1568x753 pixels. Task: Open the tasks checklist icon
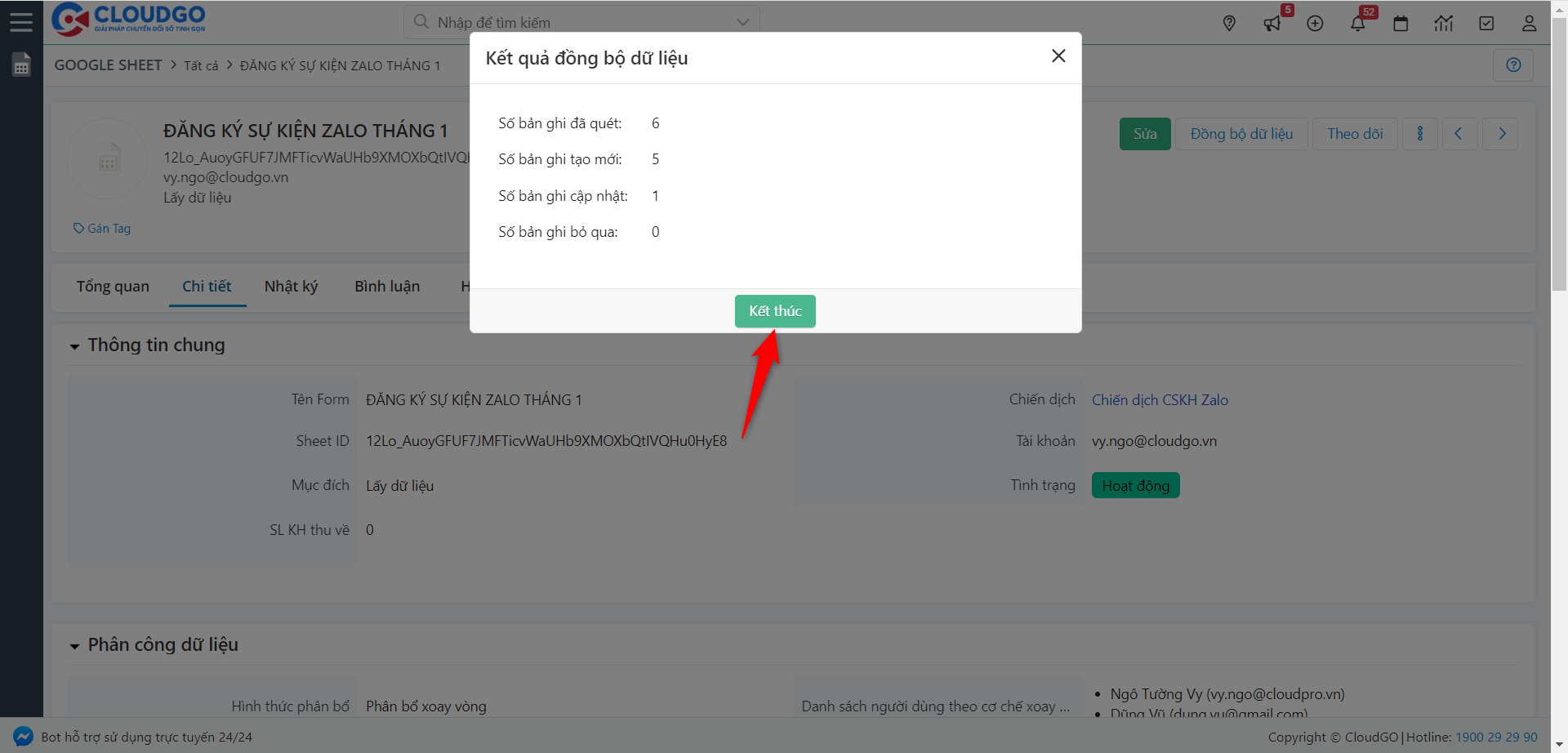[1486, 24]
